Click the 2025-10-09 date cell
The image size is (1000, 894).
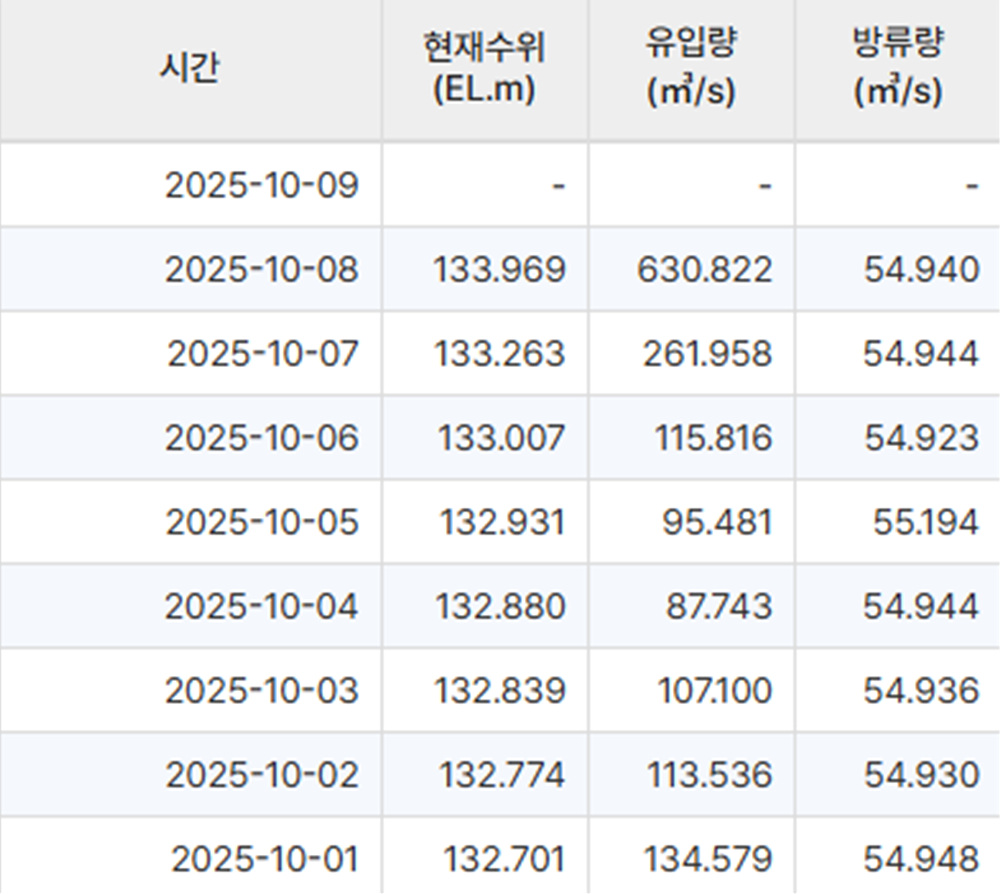tap(264, 184)
